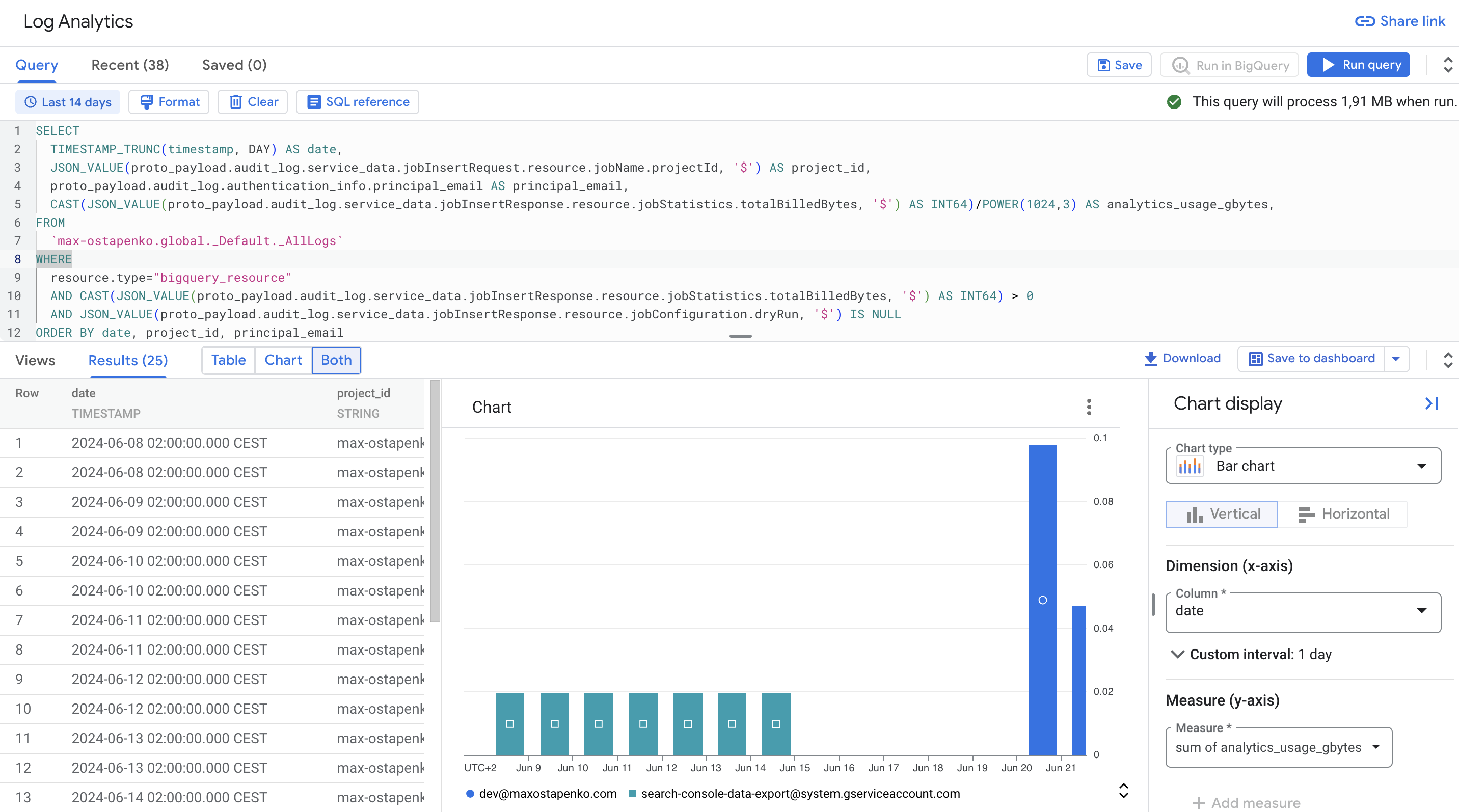Select the Views tab

35,360
